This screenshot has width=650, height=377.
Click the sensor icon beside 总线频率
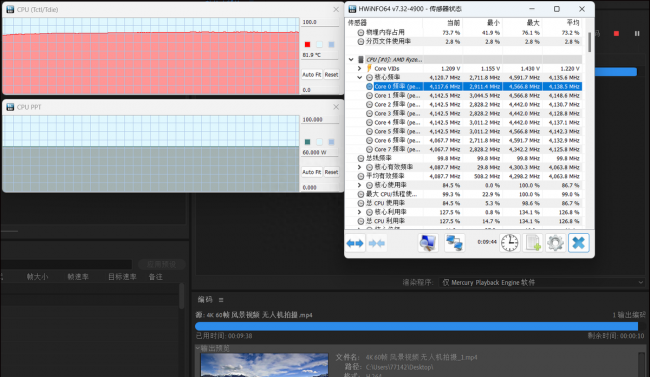[x=361, y=158]
